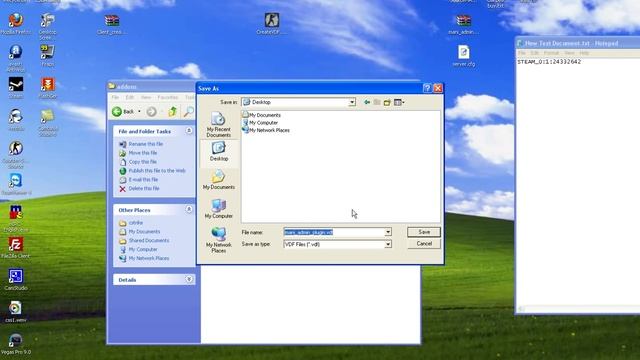This screenshot has width=640, height=360.
Task: Click the Save button
Action: [x=424, y=232]
